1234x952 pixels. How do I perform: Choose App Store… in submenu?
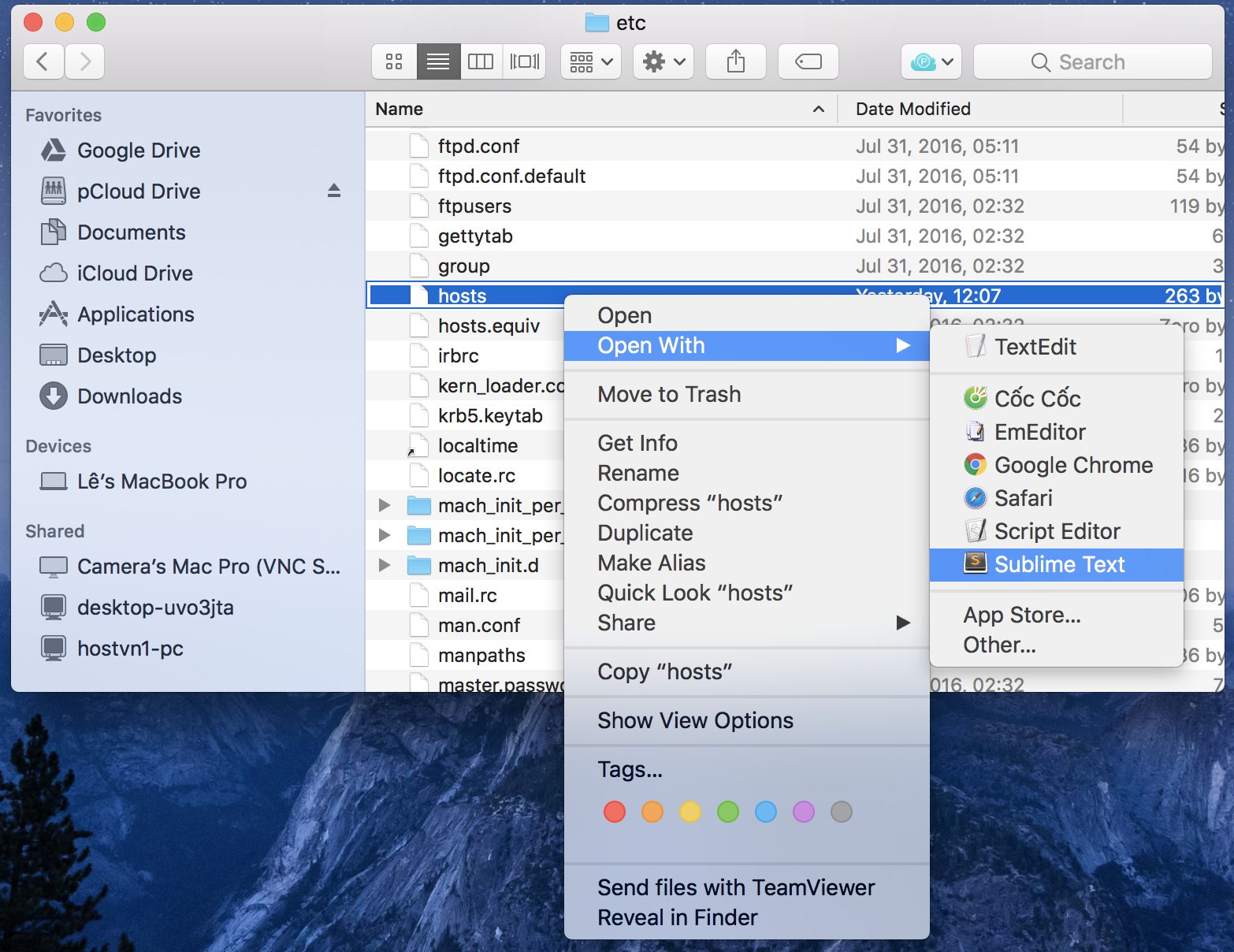point(1057,615)
